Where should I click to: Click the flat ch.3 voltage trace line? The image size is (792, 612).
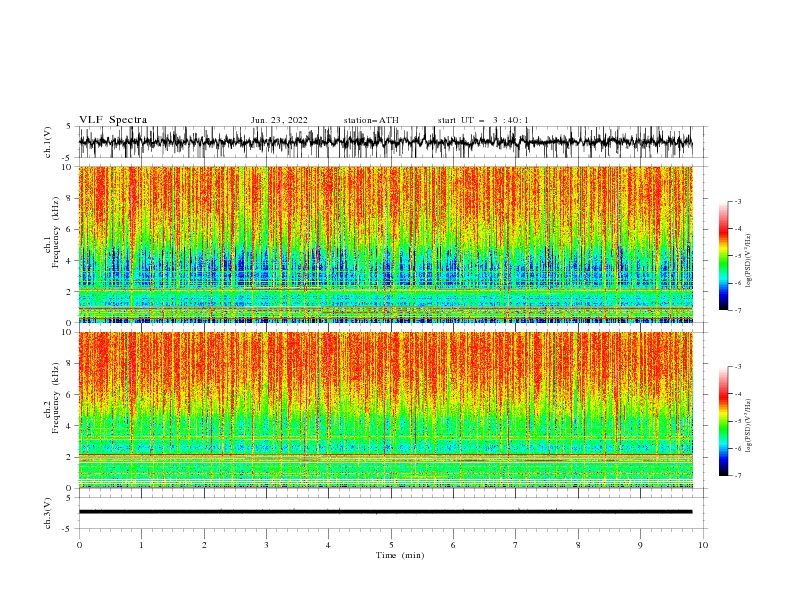click(x=386, y=512)
